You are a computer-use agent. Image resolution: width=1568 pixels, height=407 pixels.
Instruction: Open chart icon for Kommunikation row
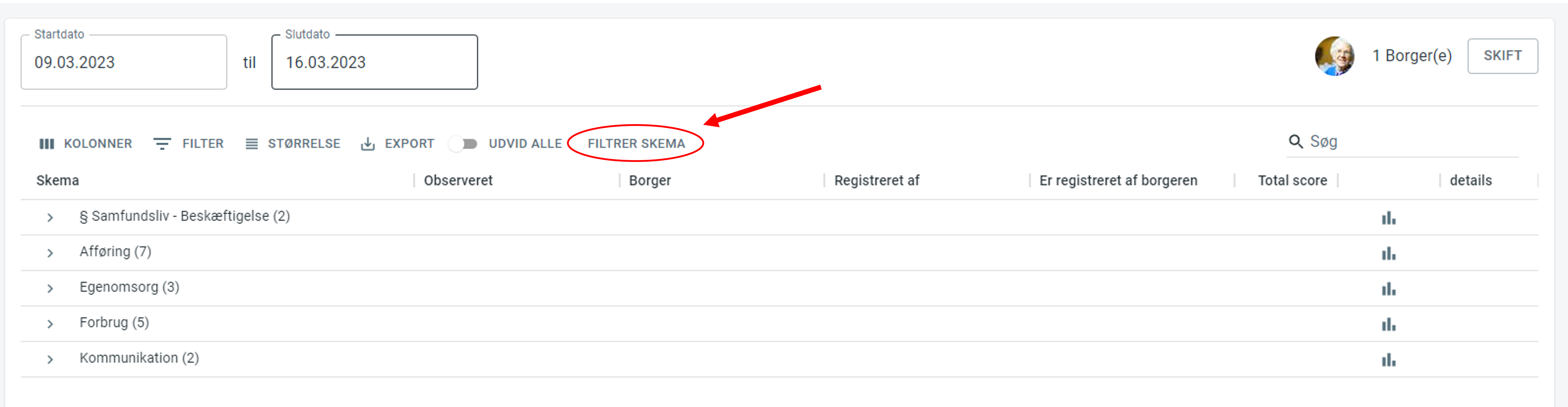point(1388,360)
